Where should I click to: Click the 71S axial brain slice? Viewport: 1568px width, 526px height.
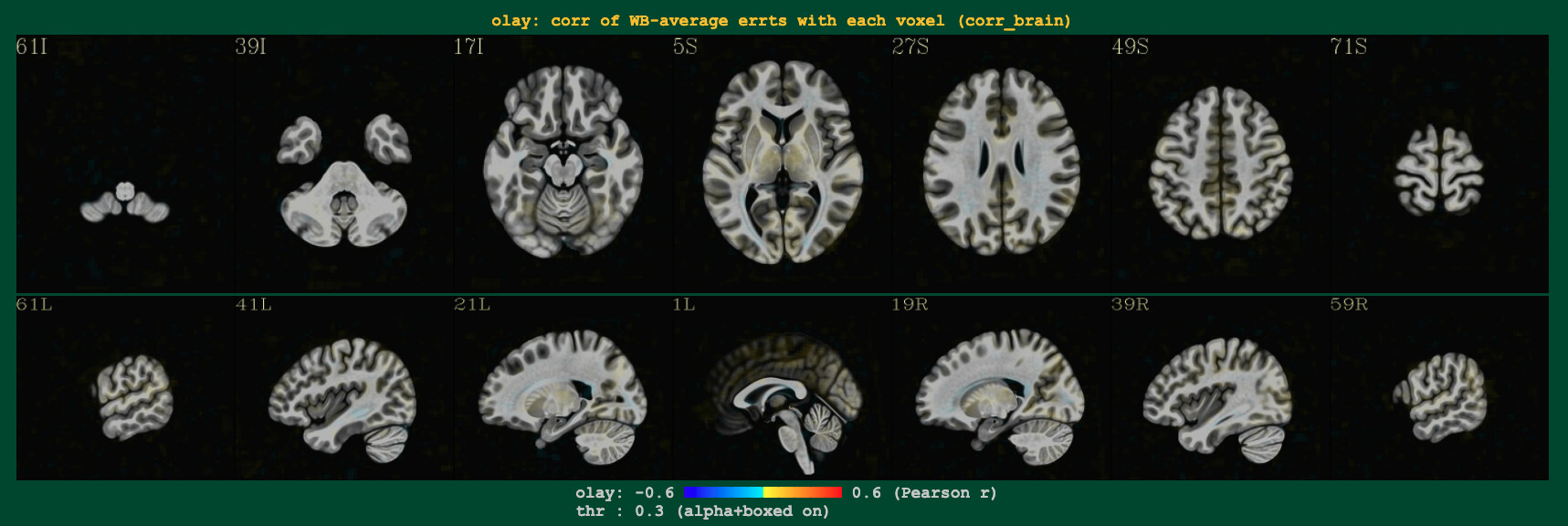coord(1439,171)
